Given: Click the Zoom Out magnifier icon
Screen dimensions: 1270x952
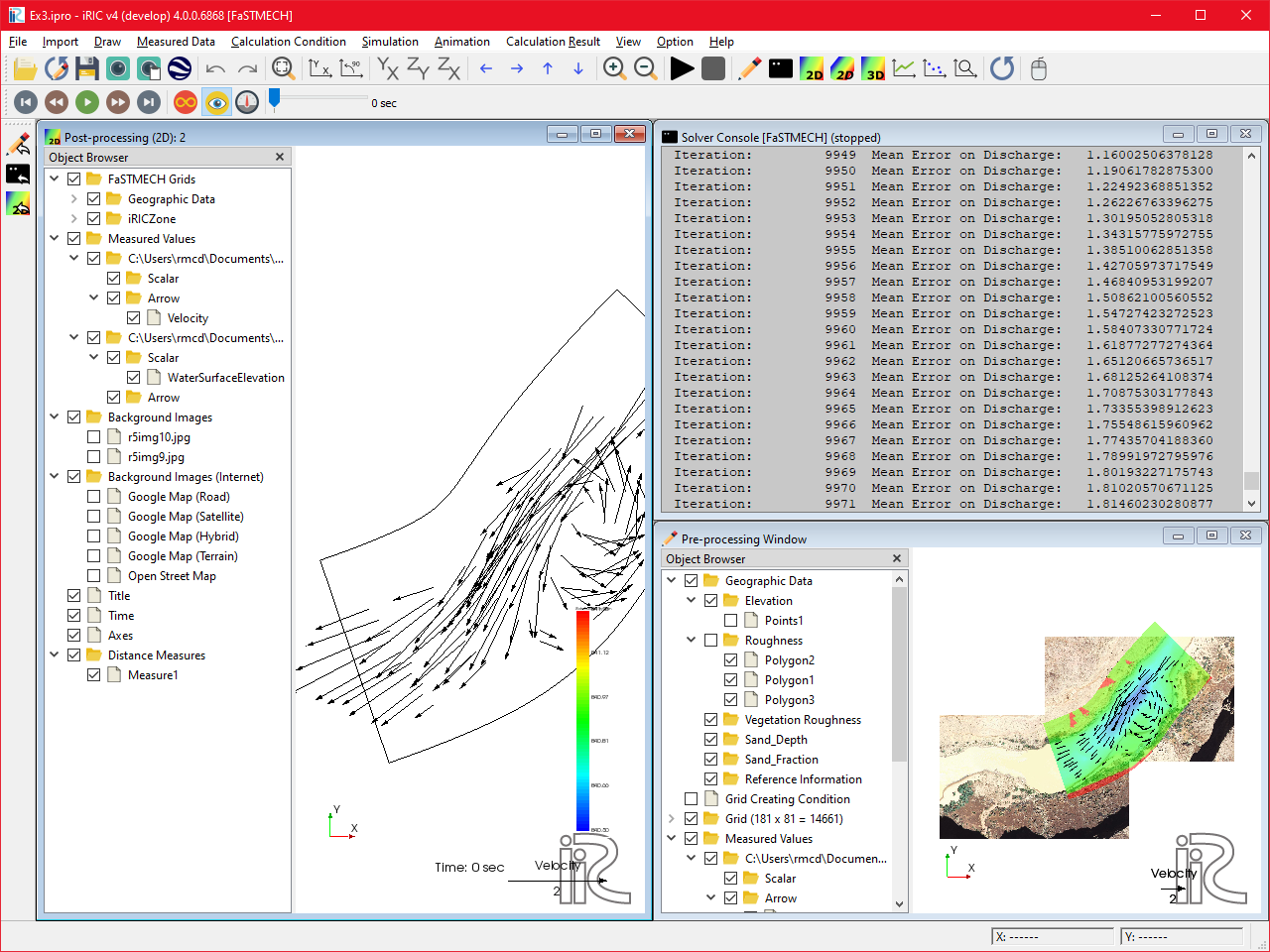Looking at the screenshot, I should [646, 68].
